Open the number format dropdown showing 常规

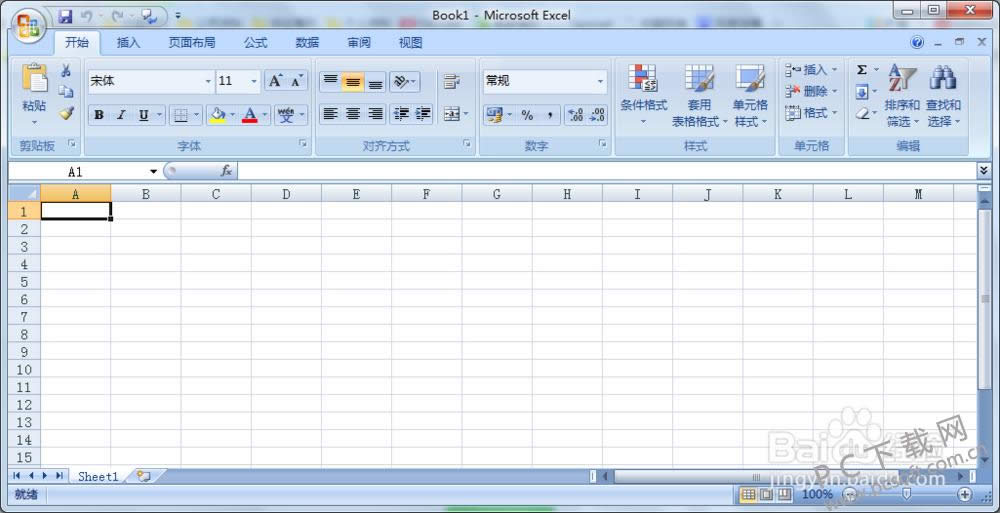[600, 81]
